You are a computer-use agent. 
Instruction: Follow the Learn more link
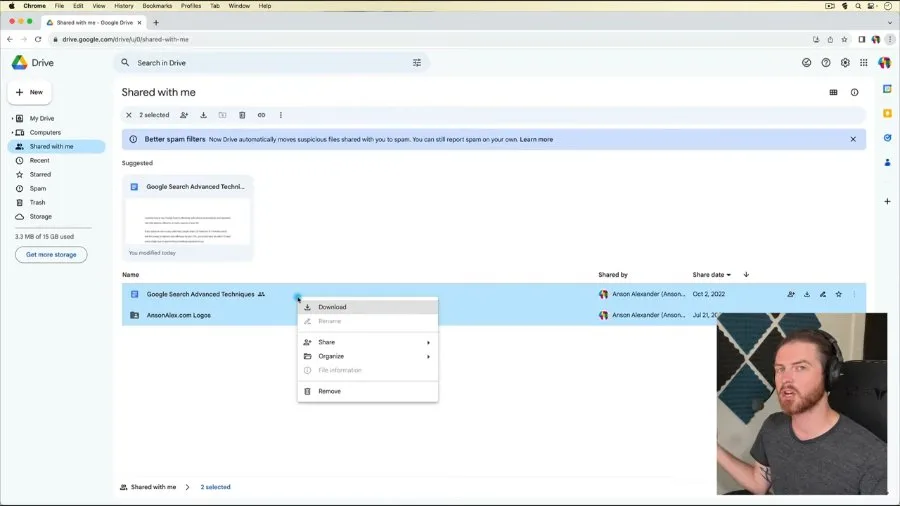tap(536, 139)
